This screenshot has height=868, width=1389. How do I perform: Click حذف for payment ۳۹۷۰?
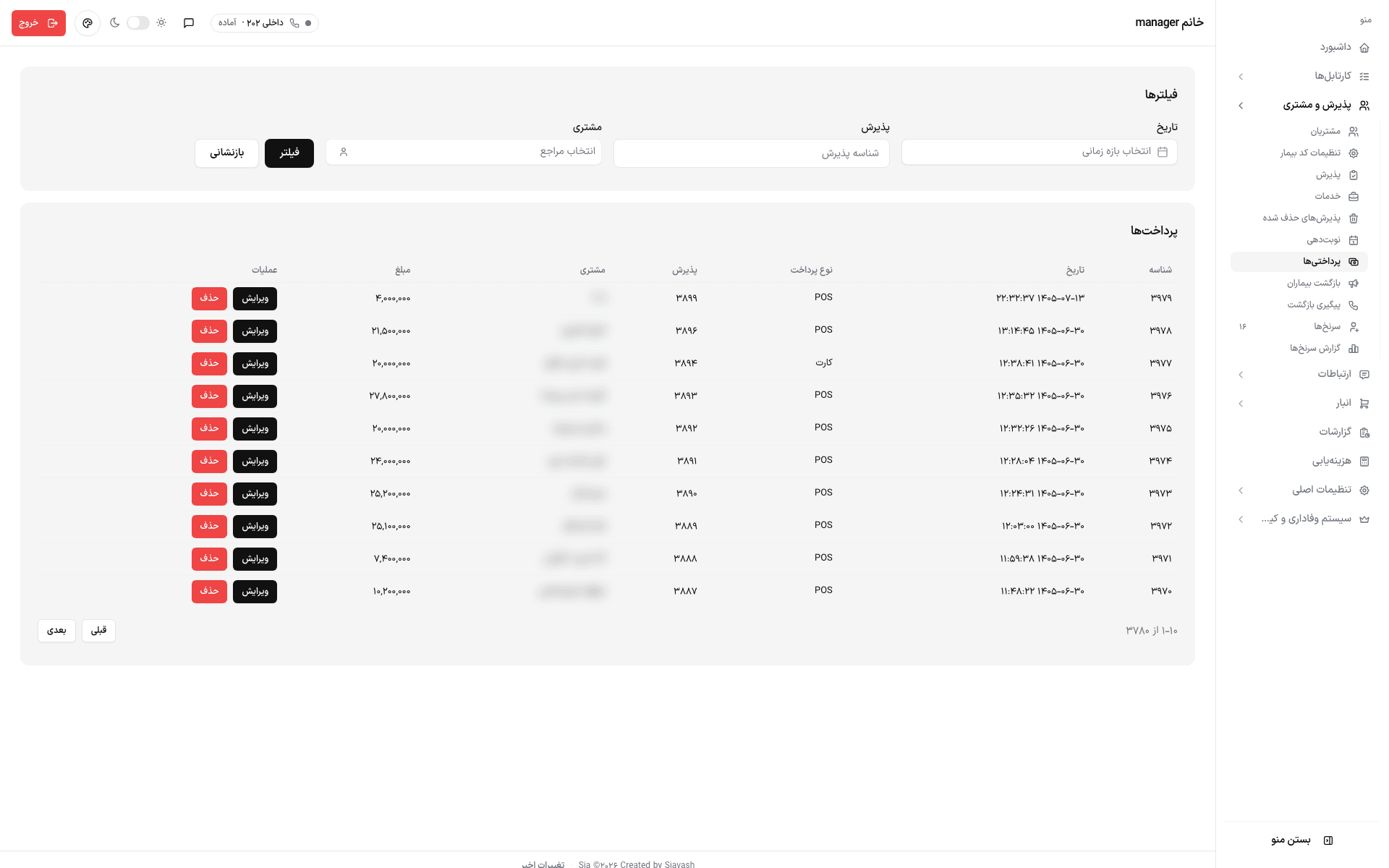(209, 592)
